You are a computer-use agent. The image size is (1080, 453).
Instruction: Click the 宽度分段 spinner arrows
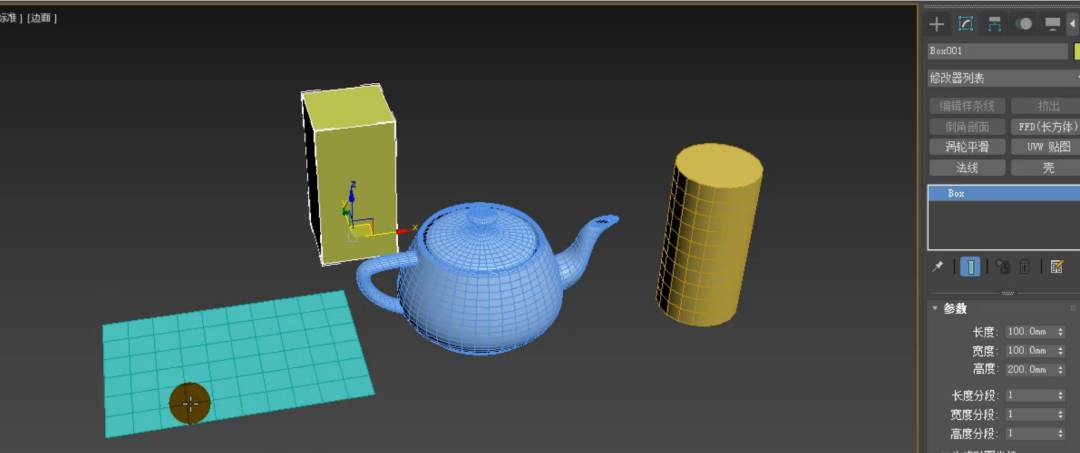click(x=1061, y=414)
